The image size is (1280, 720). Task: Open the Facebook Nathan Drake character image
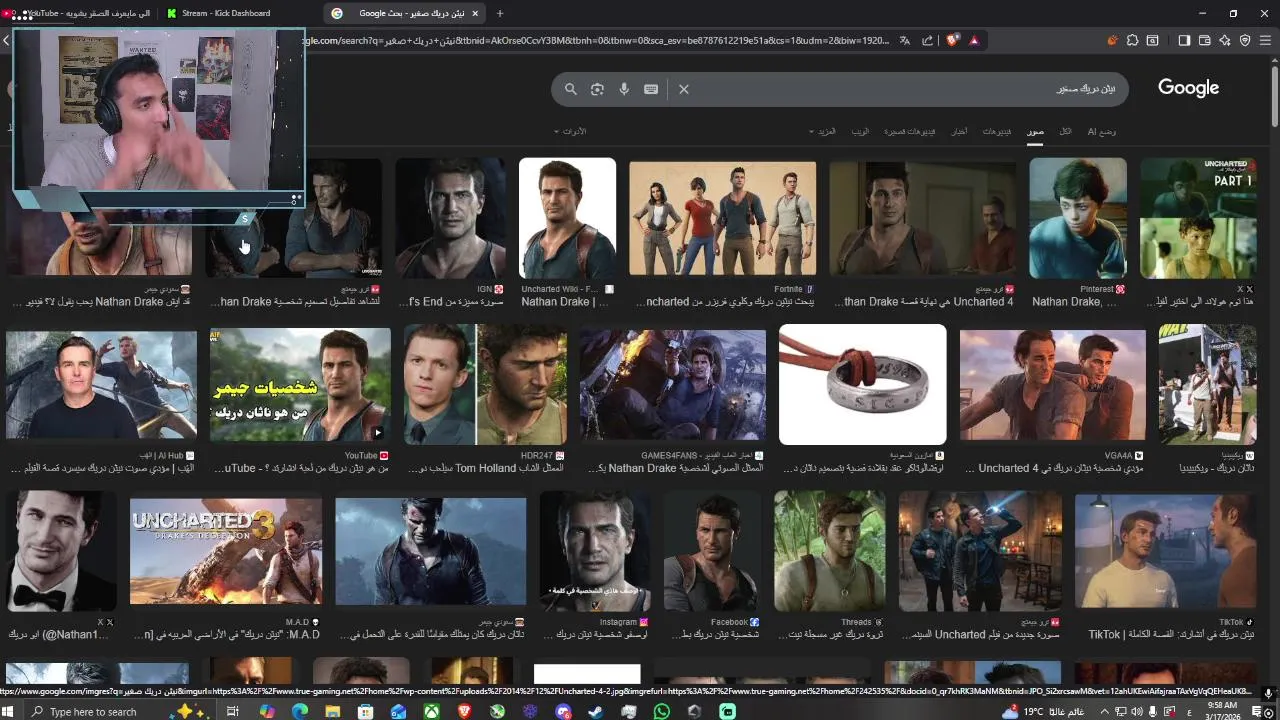(711, 551)
